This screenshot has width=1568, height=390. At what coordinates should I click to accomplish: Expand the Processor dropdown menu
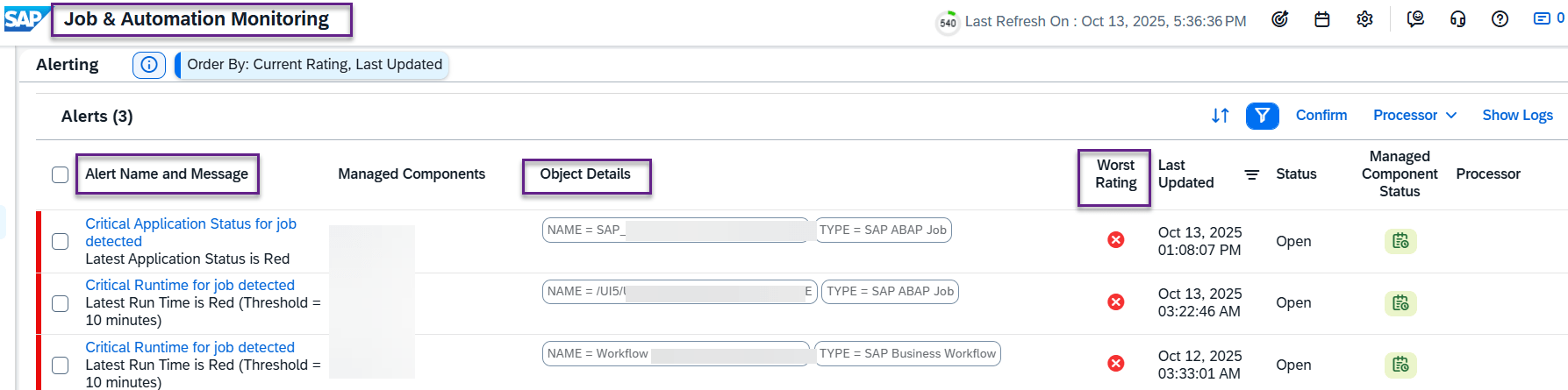[1414, 116]
